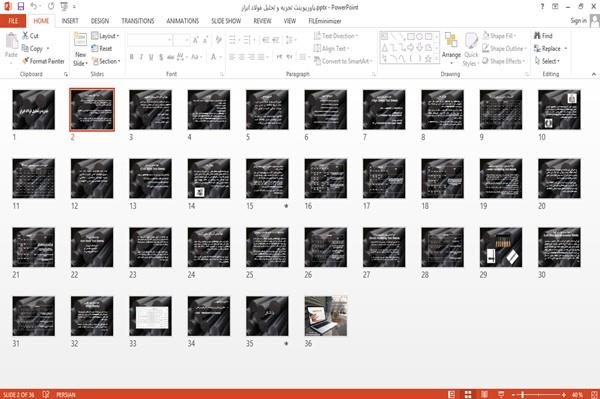Click zoom out minus button
The height and width of the screenshot is (399, 600).
click(514, 394)
